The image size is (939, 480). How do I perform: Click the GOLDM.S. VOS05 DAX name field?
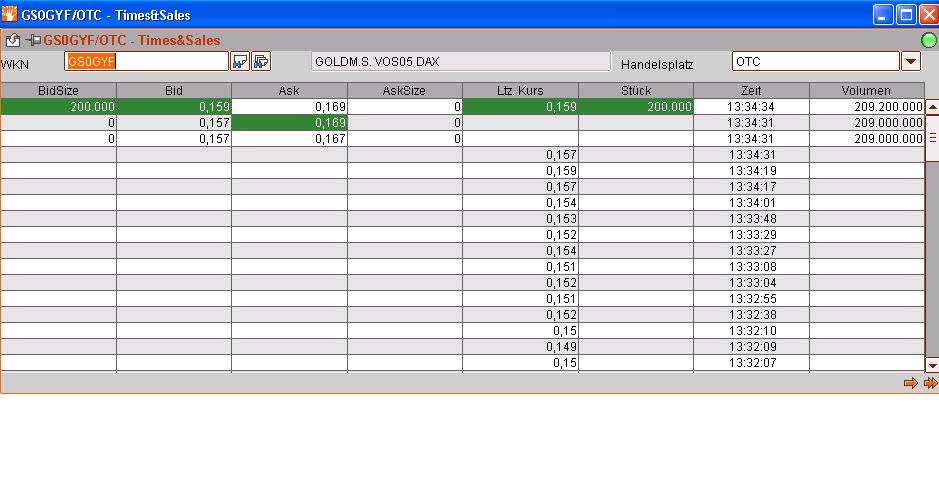pyautogui.click(x=461, y=62)
